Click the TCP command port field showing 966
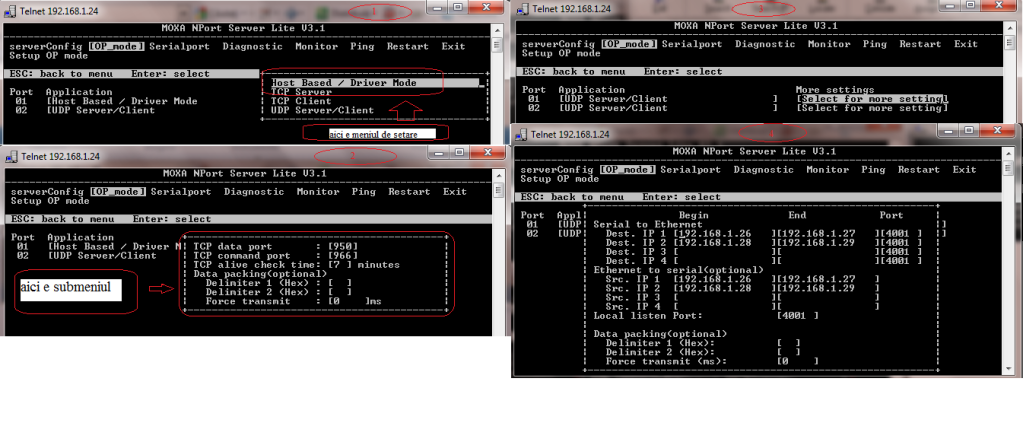1023x426 pixels. coord(341,255)
